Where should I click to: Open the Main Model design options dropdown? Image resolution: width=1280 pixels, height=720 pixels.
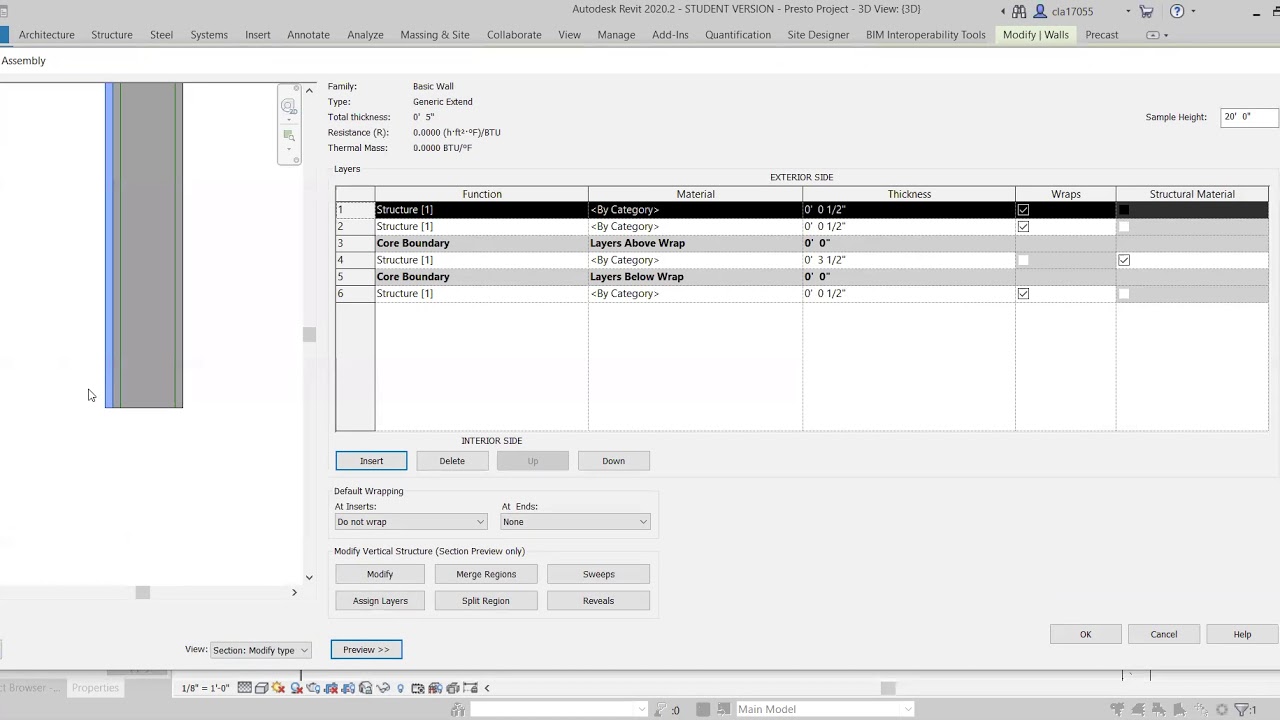(x=825, y=709)
